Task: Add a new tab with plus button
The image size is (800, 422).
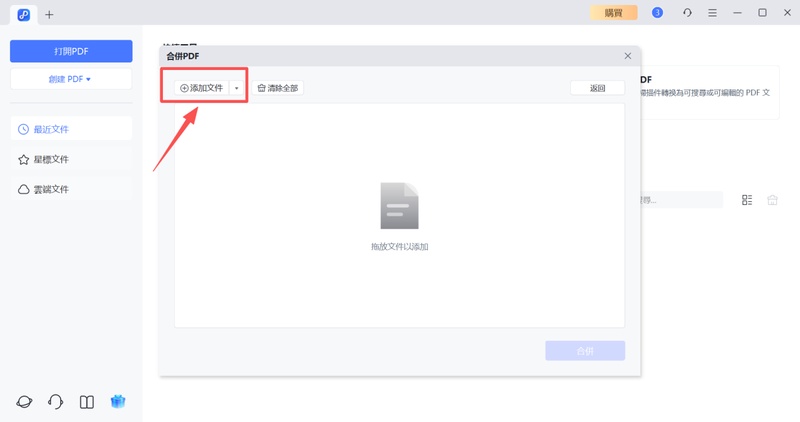Action: pyautogui.click(x=49, y=14)
